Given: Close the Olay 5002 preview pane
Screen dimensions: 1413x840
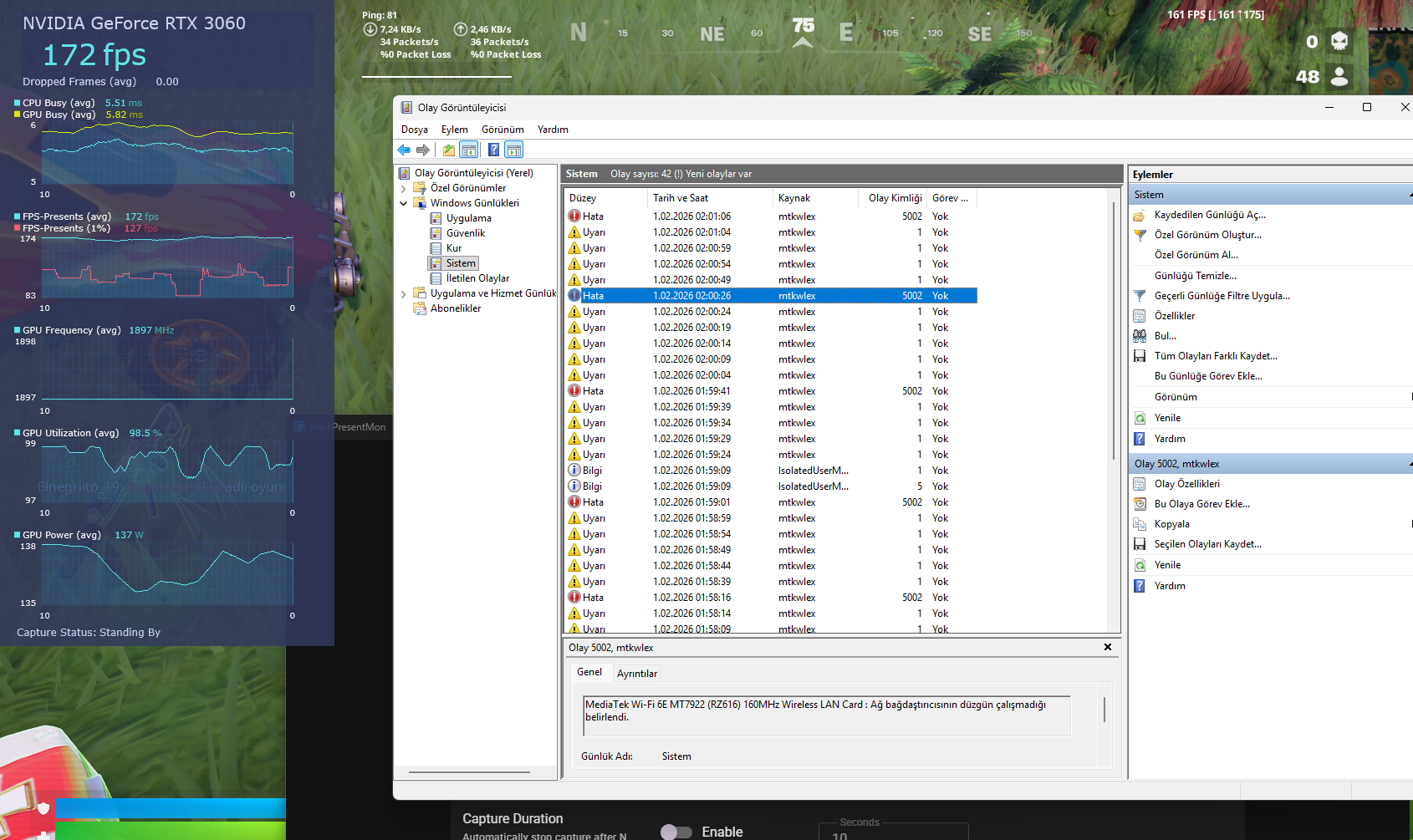Looking at the screenshot, I should (1108, 647).
